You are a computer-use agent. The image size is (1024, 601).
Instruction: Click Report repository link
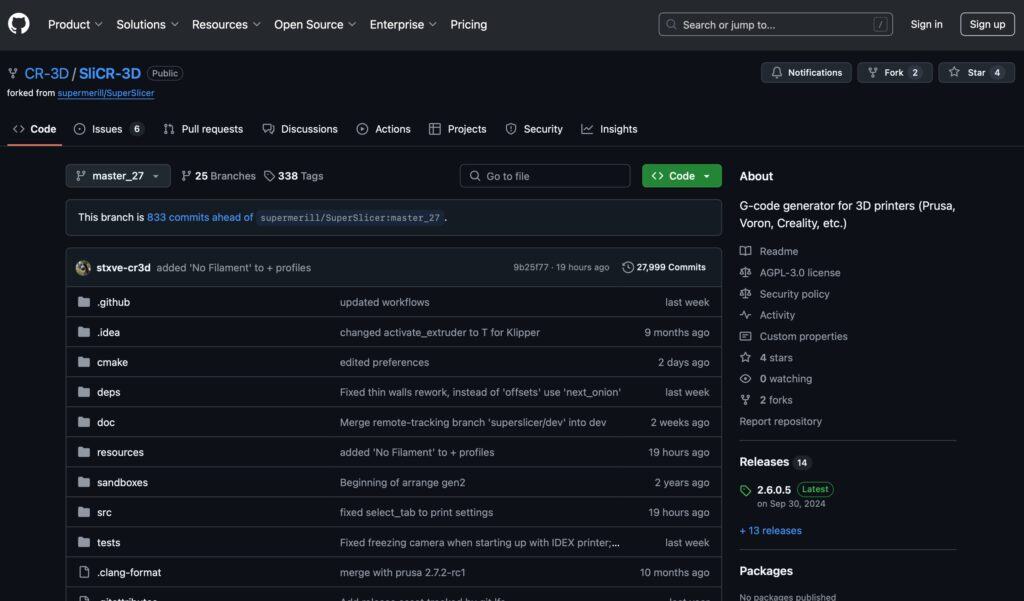780,421
